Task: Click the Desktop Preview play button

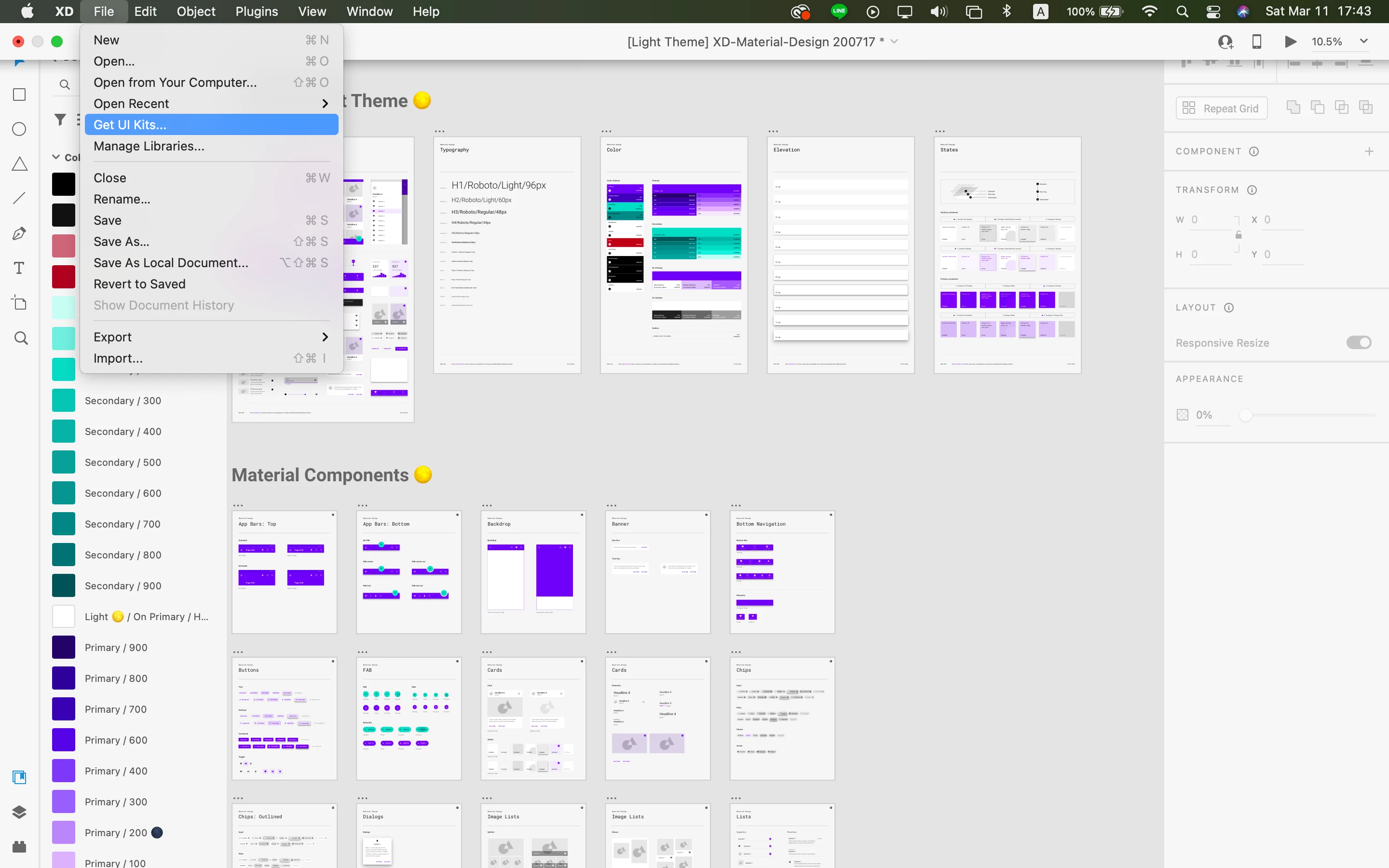Action: [x=1290, y=41]
